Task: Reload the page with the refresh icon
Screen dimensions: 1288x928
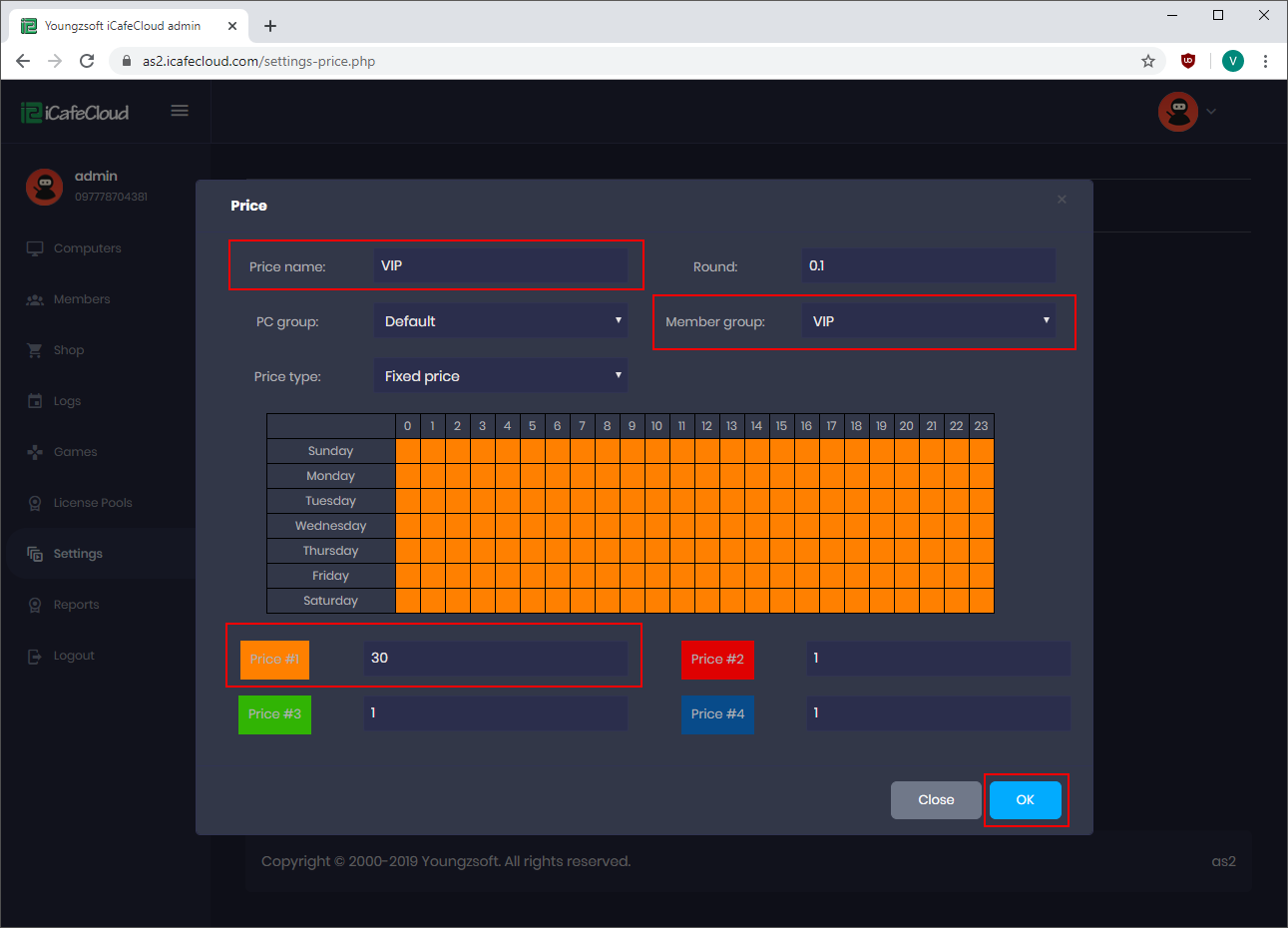Action: coord(87,61)
